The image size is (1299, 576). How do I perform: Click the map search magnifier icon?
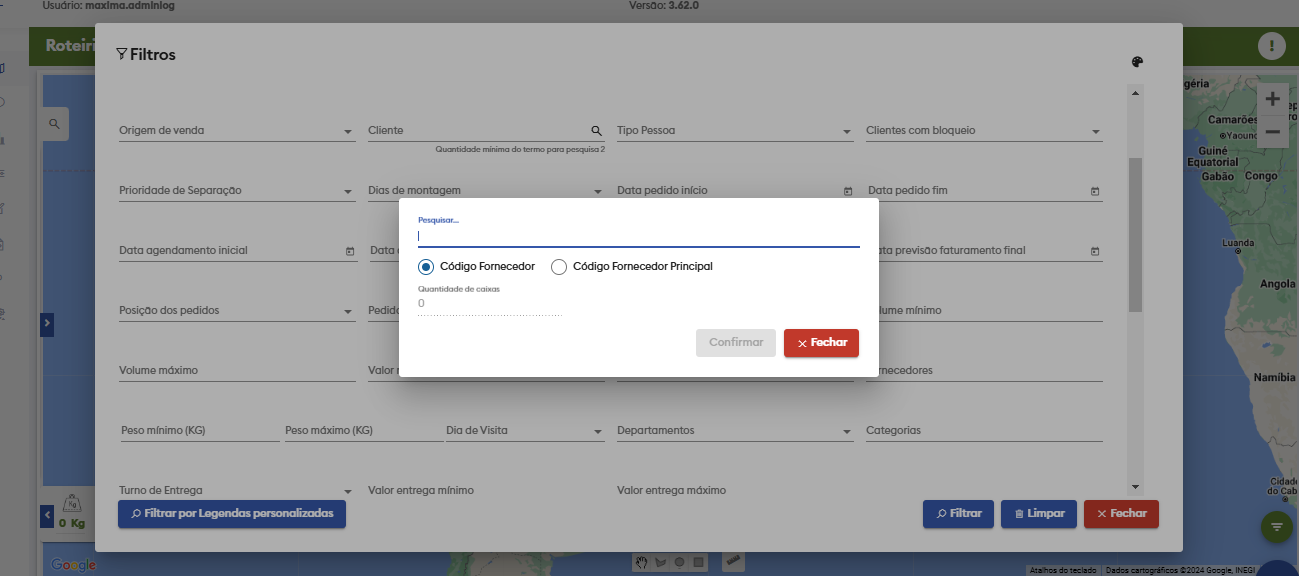54,124
